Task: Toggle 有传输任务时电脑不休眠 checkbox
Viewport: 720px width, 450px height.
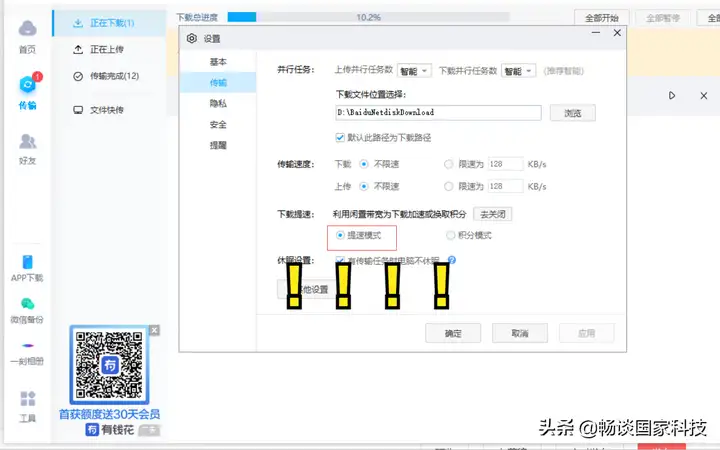Action: (340, 260)
